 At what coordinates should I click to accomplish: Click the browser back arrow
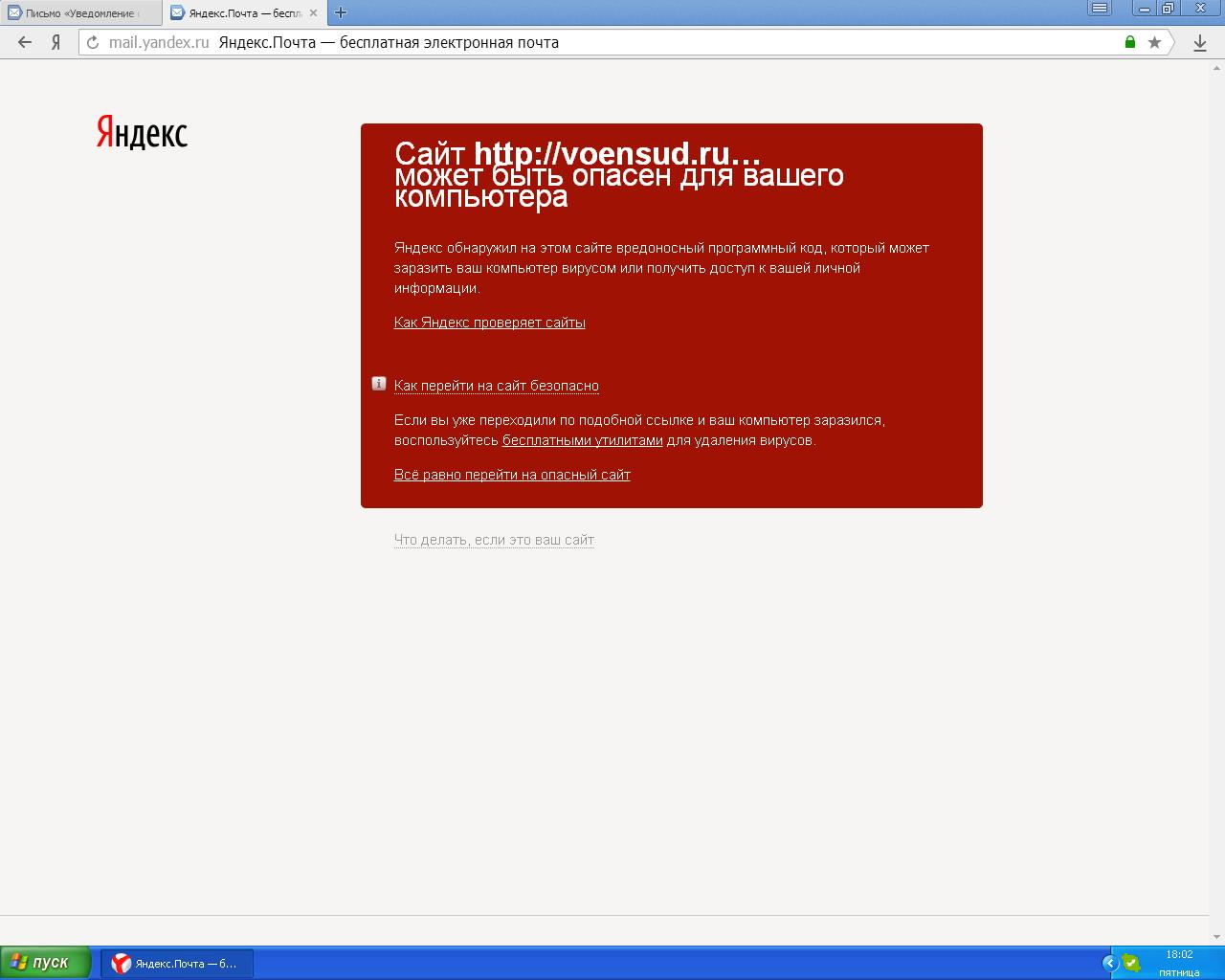[25, 42]
